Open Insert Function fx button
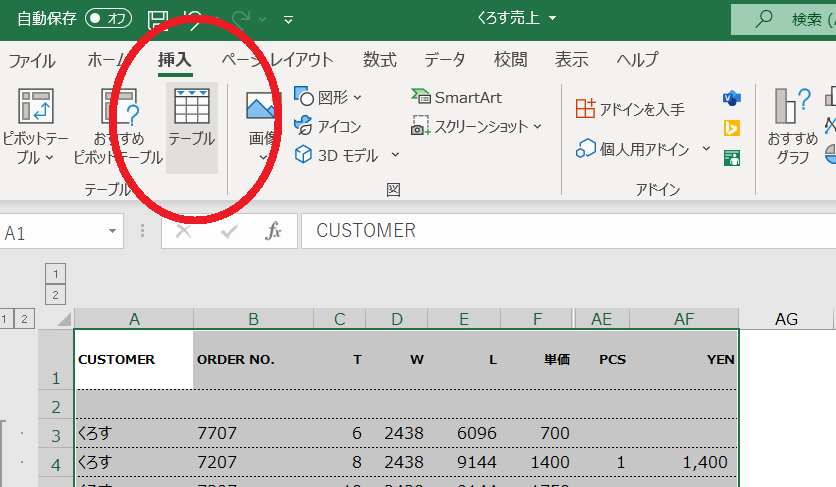836x487 pixels. click(x=273, y=231)
